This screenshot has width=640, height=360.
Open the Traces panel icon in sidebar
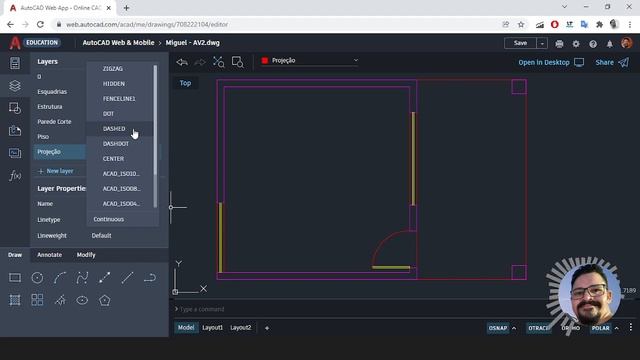pyautogui.click(x=15, y=153)
